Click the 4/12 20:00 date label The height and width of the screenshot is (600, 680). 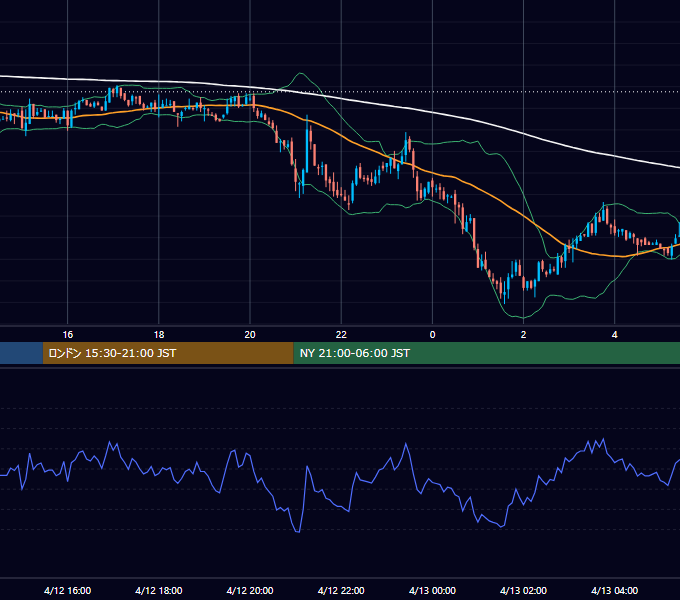pos(250,590)
